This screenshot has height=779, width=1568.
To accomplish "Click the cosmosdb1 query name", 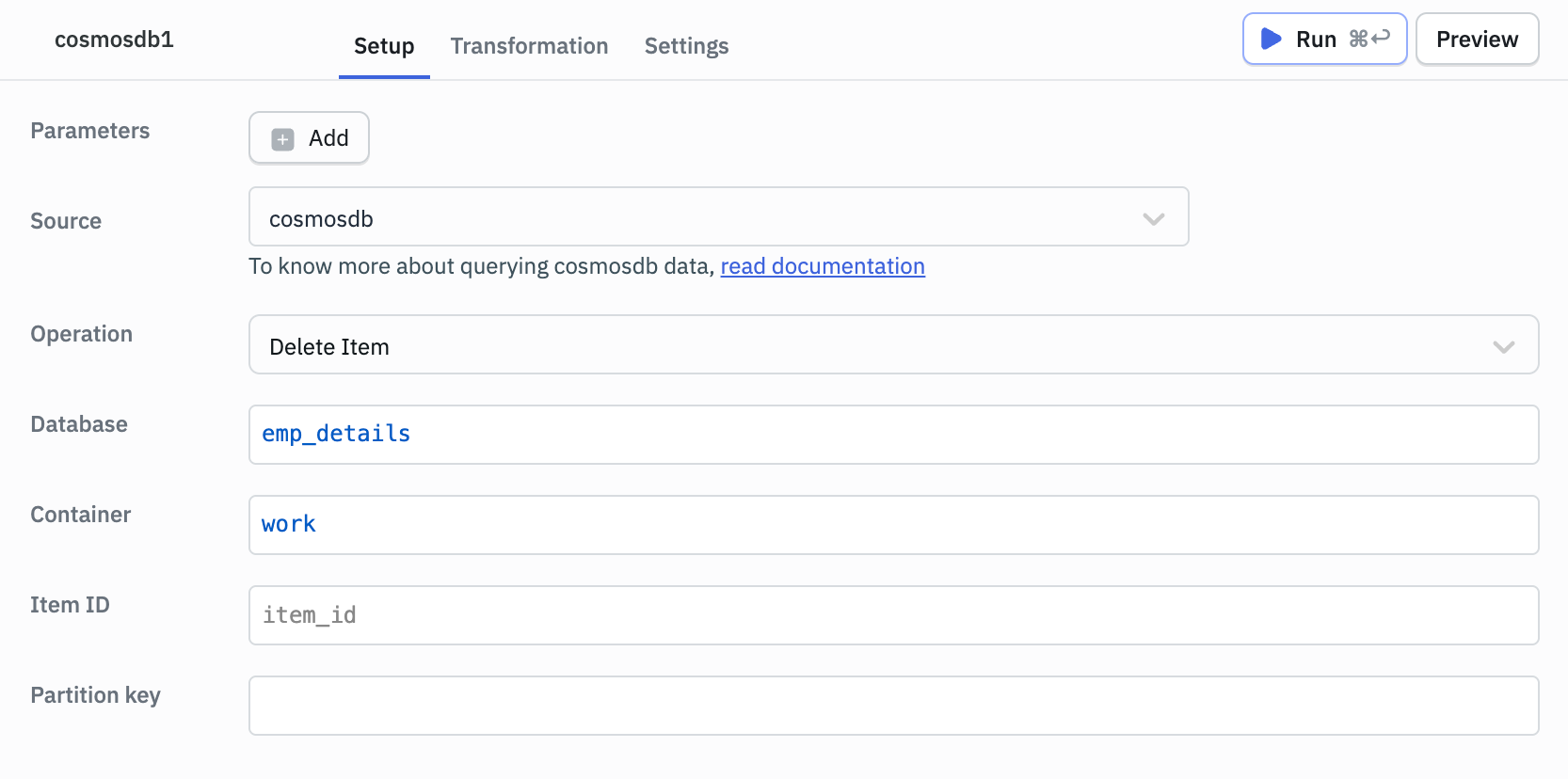I will (x=114, y=40).
